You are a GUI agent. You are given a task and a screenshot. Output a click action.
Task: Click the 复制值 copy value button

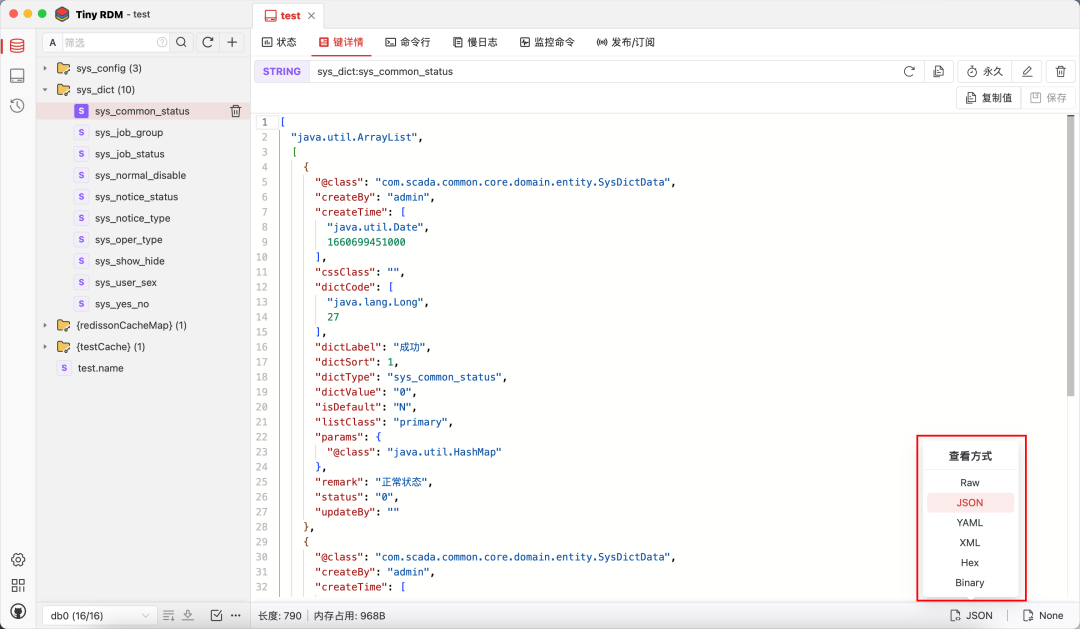coord(988,97)
